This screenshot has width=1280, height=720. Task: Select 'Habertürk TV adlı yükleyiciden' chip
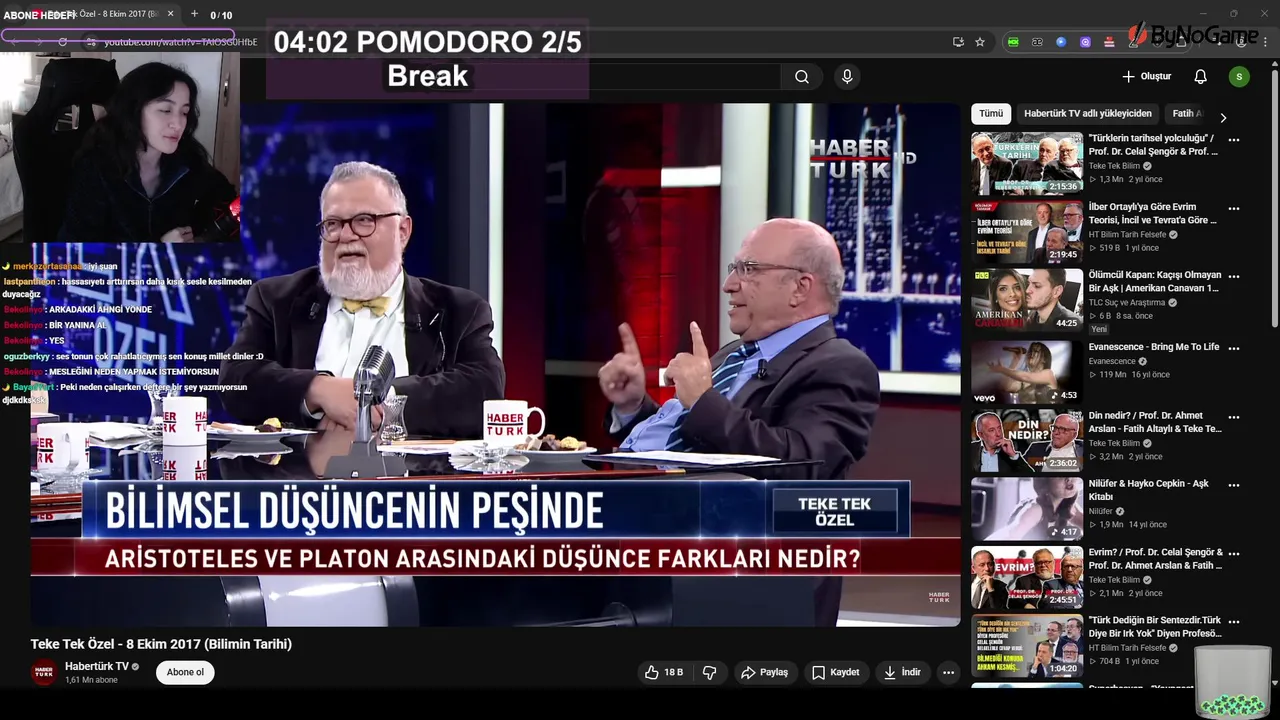(x=1088, y=114)
